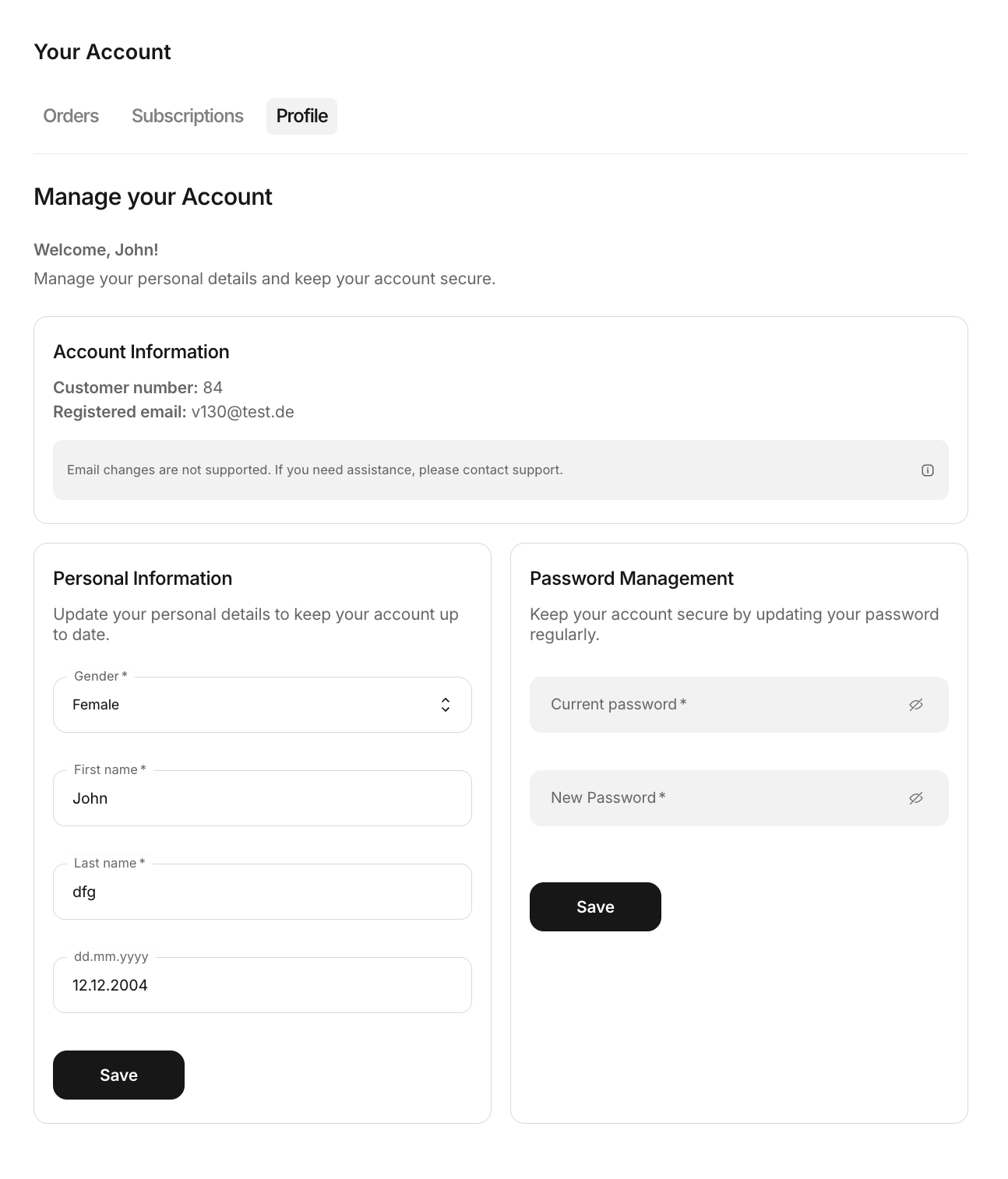Save the Password Management form

595,906
